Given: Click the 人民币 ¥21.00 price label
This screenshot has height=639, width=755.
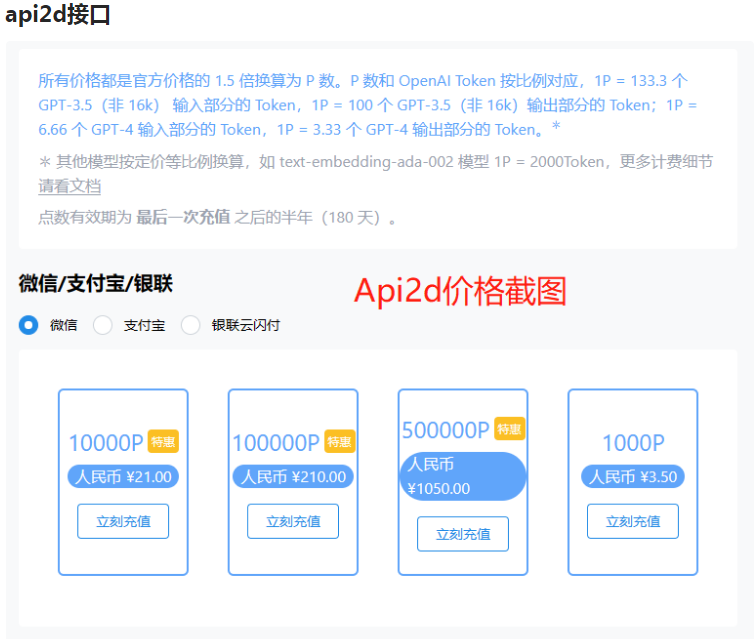Looking at the screenshot, I should point(123,477).
